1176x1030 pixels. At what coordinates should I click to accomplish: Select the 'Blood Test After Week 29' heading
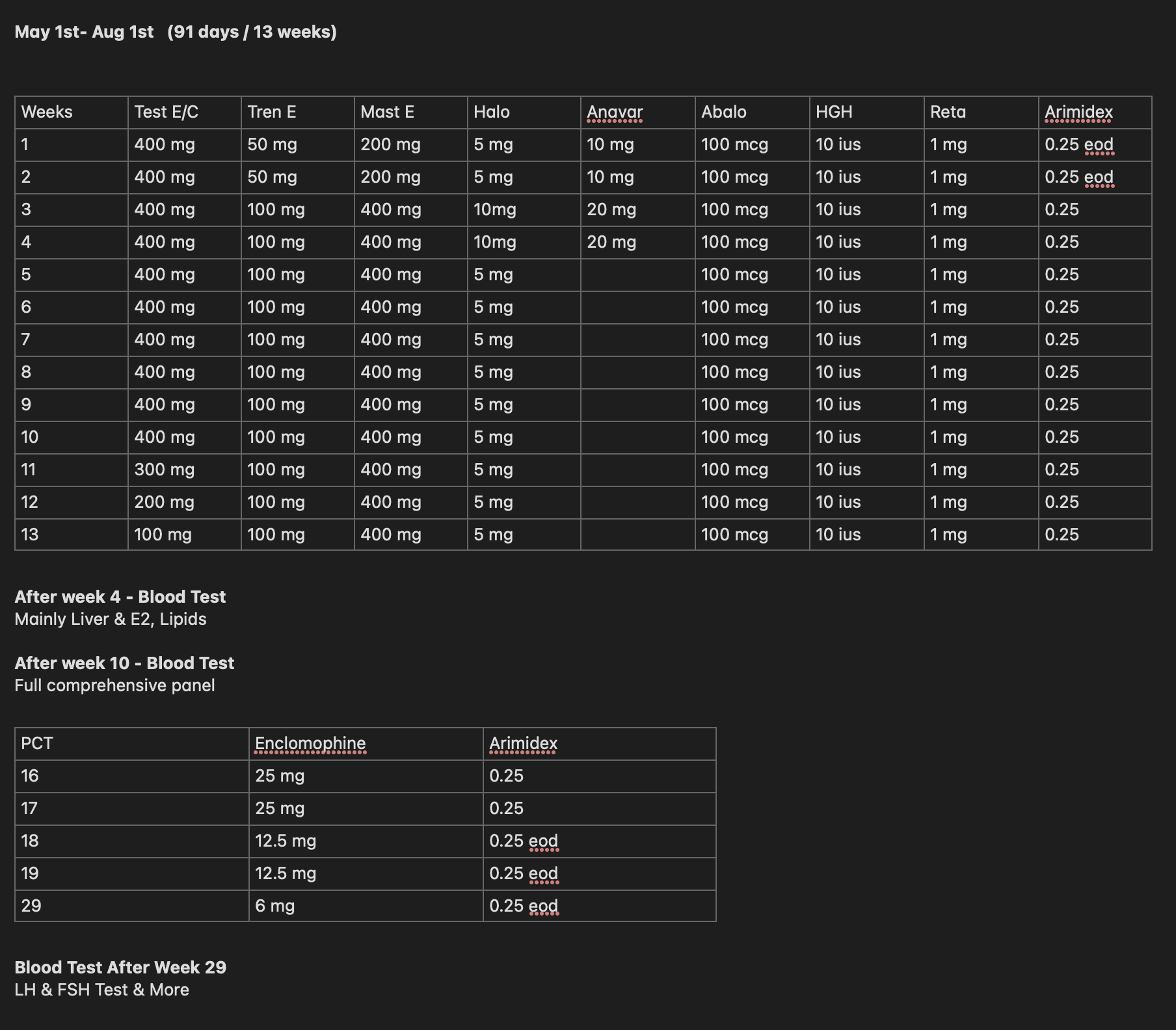[120, 968]
